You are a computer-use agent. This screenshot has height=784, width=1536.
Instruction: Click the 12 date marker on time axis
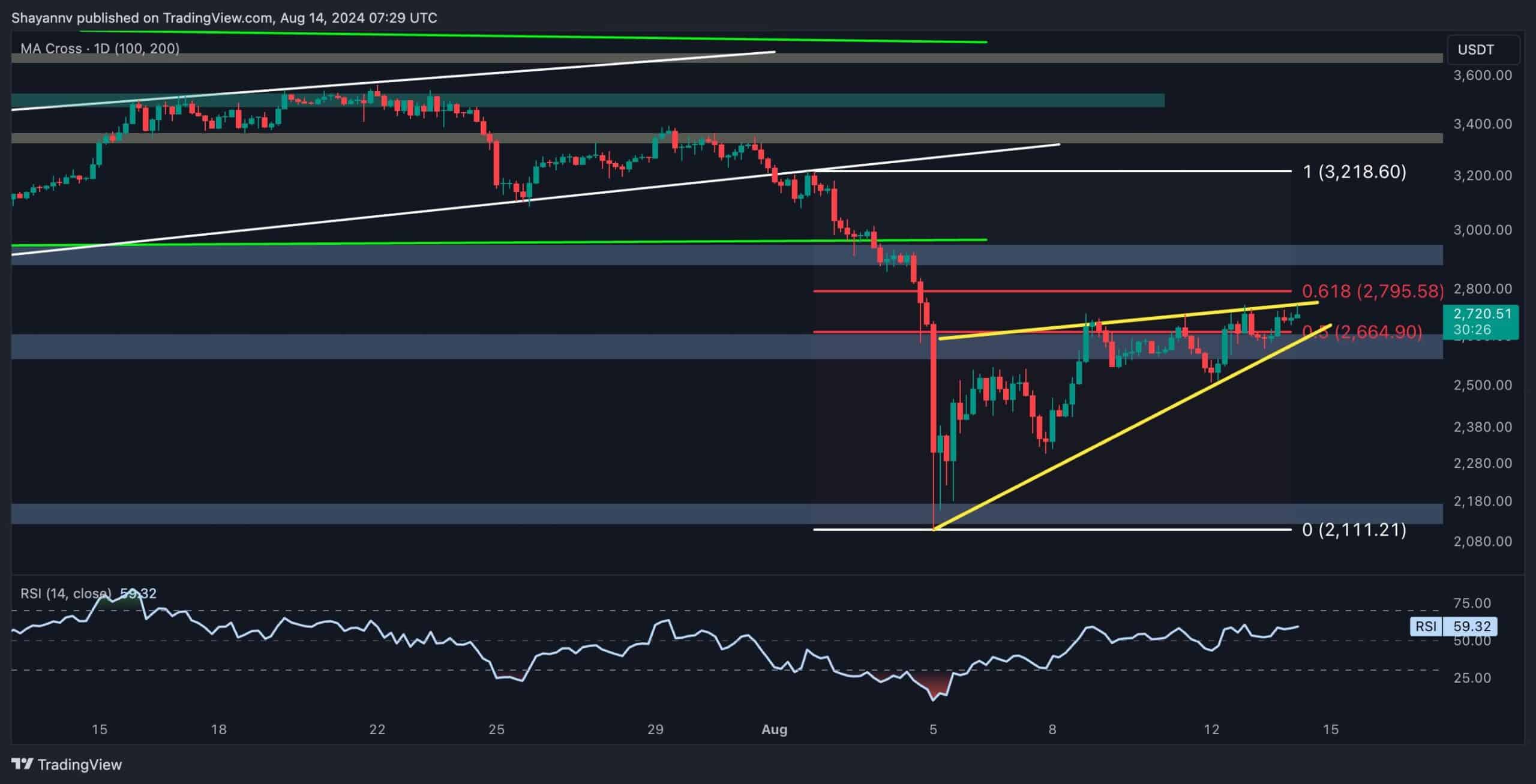(1211, 729)
